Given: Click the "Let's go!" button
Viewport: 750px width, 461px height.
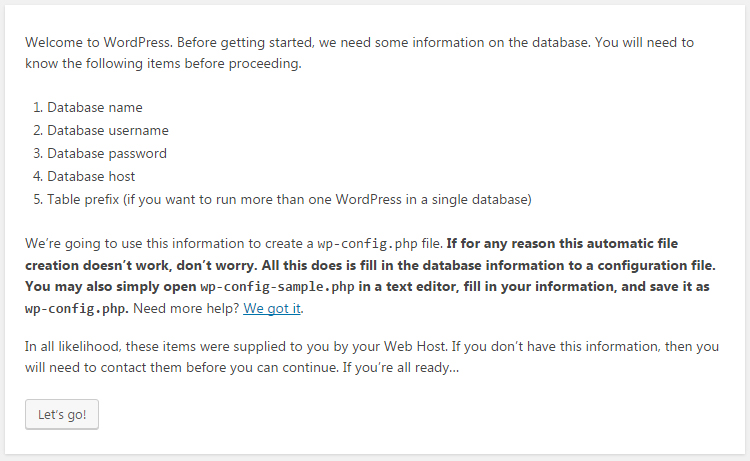Looking at the screenshot, I should coord(62,414).
